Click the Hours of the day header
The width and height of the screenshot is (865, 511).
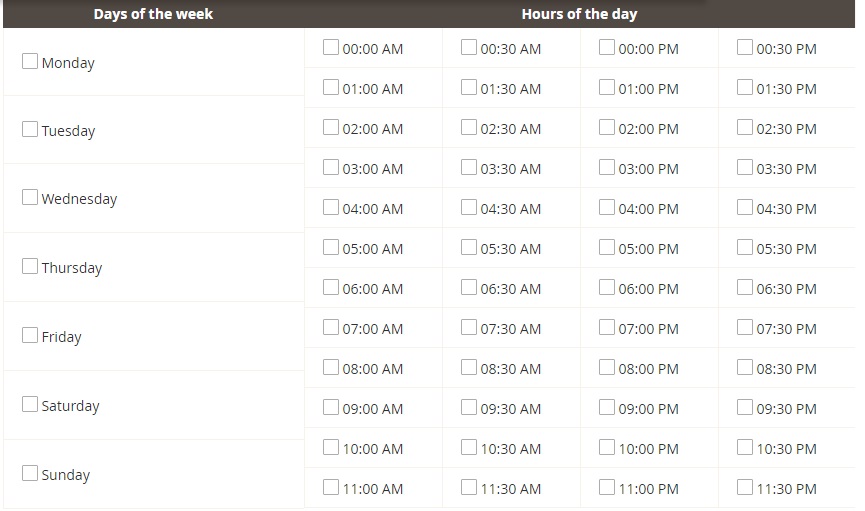coord(579,14)
